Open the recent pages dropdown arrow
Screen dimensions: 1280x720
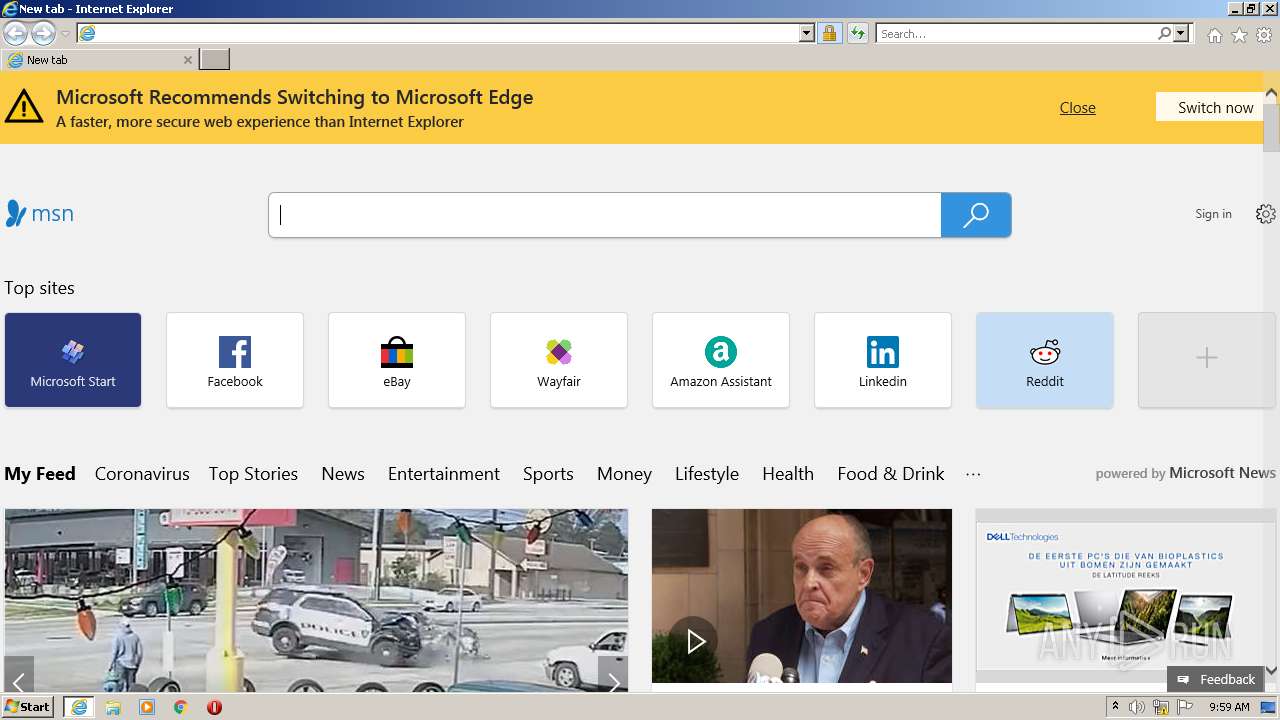(x=65, y=34)
